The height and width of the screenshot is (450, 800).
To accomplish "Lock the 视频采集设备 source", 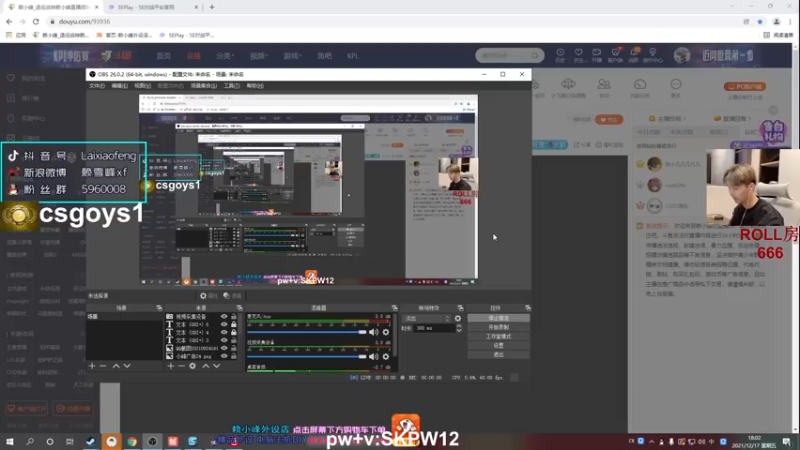I will pos(234,316).
